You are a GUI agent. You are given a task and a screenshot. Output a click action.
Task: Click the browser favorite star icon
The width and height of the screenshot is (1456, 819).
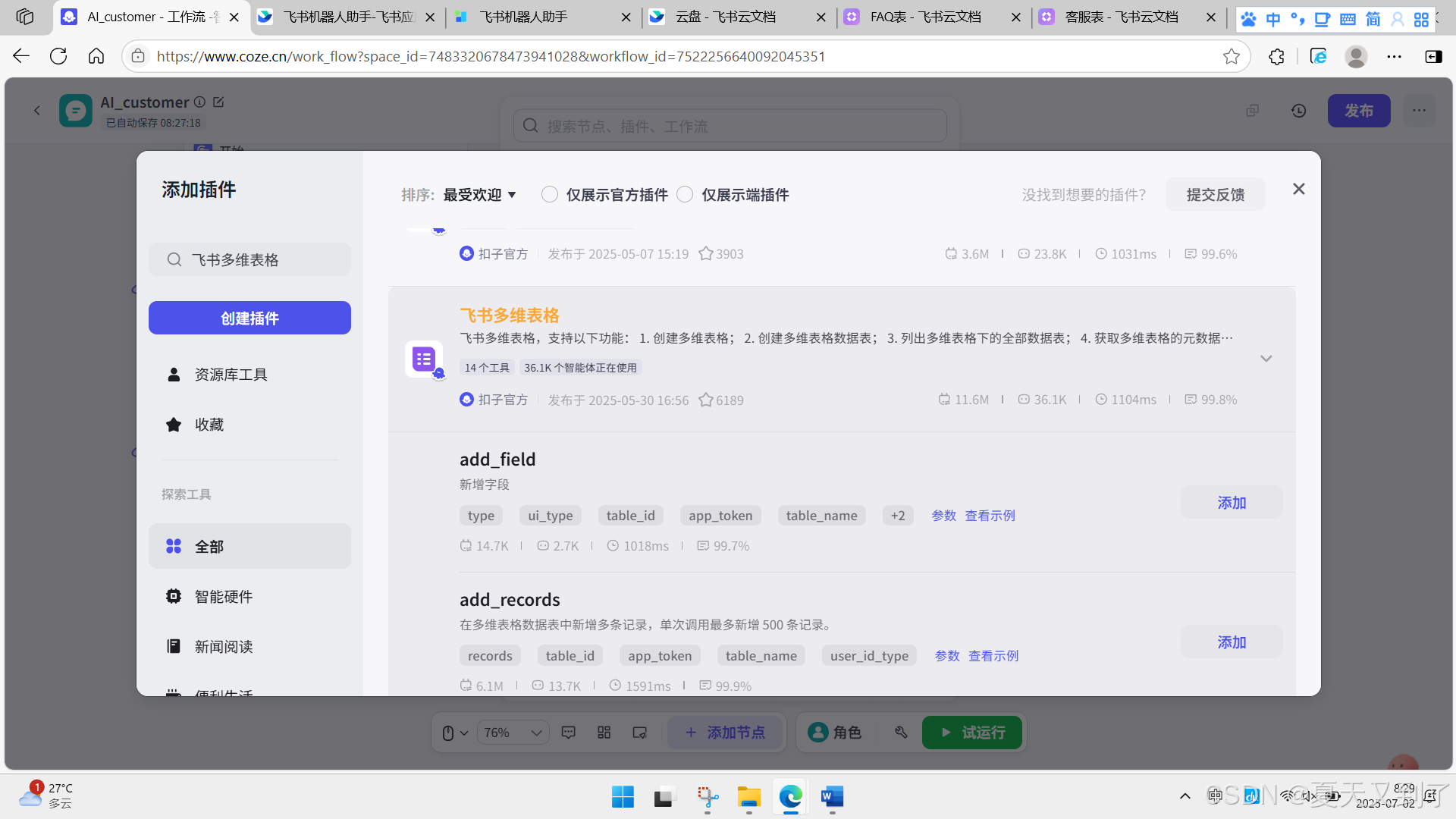point(1231,57)
